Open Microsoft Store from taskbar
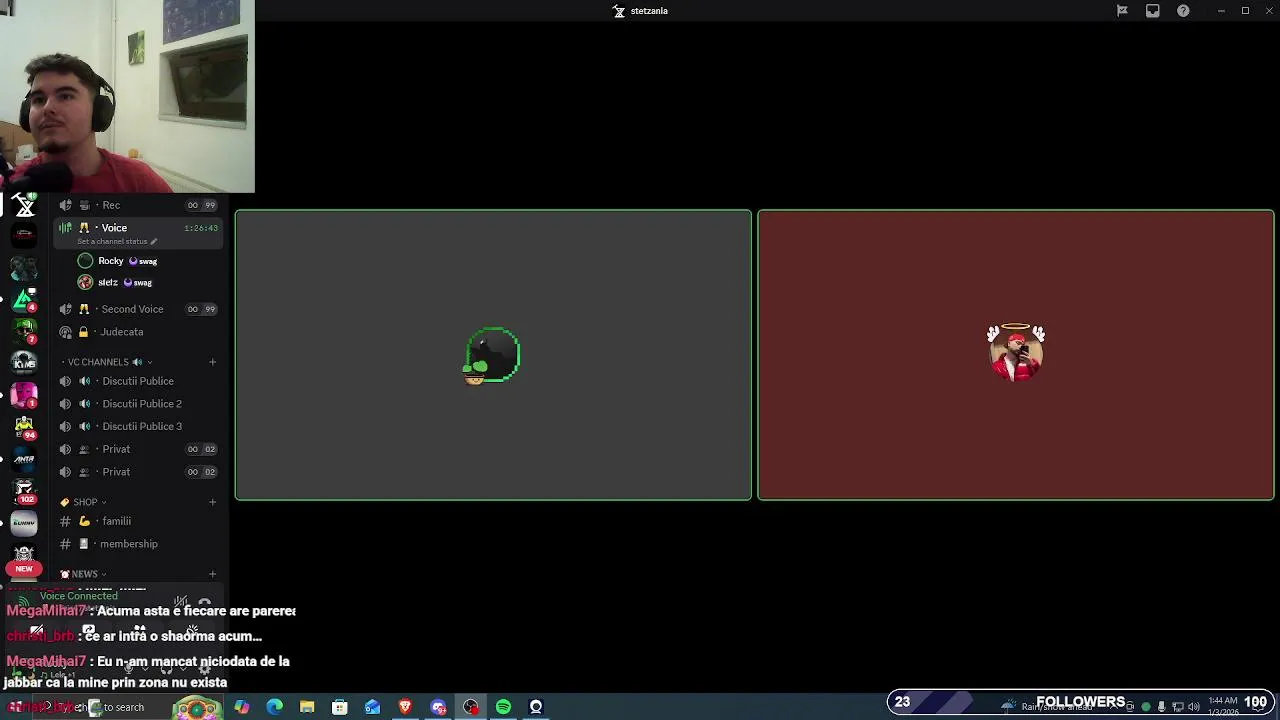Image resolution: width=1280 pixels, height=720 pixels. tap(340, 707)
